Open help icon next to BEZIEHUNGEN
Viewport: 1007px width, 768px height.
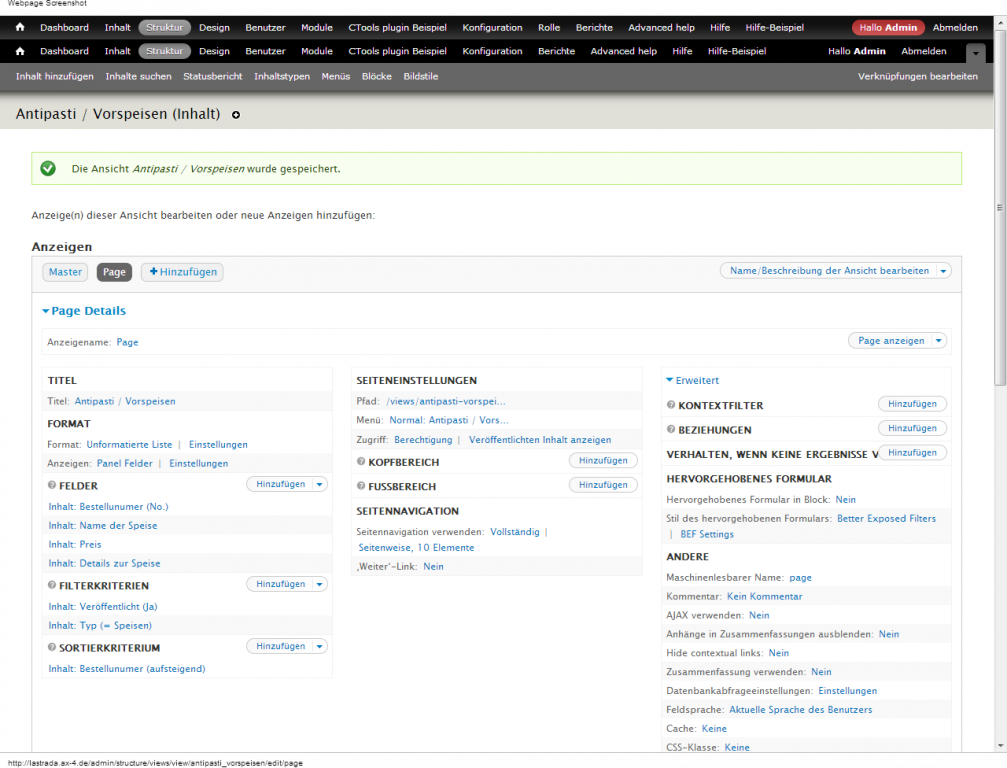(x=671, y=430)
